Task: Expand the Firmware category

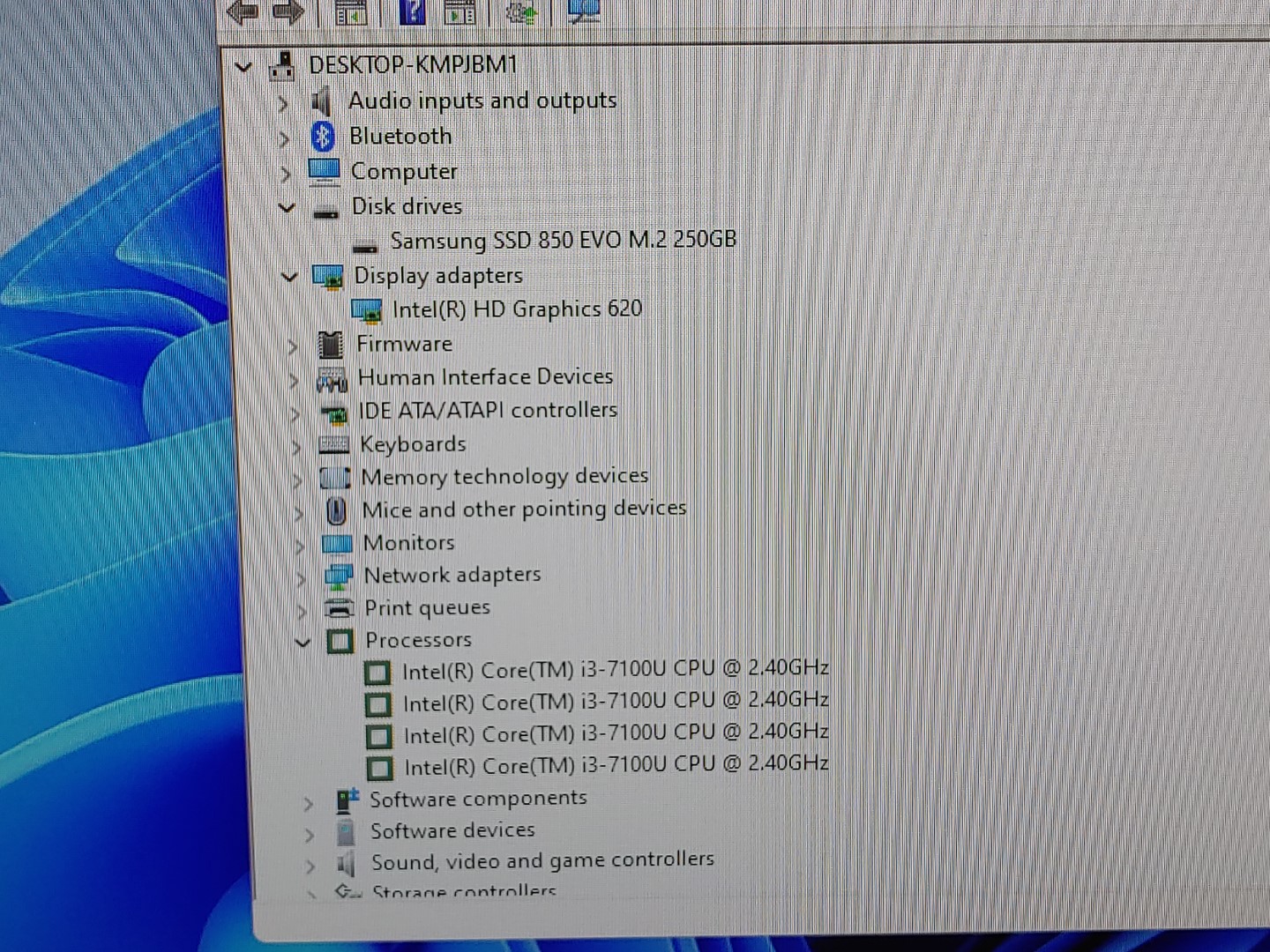Action: [293, 347]
